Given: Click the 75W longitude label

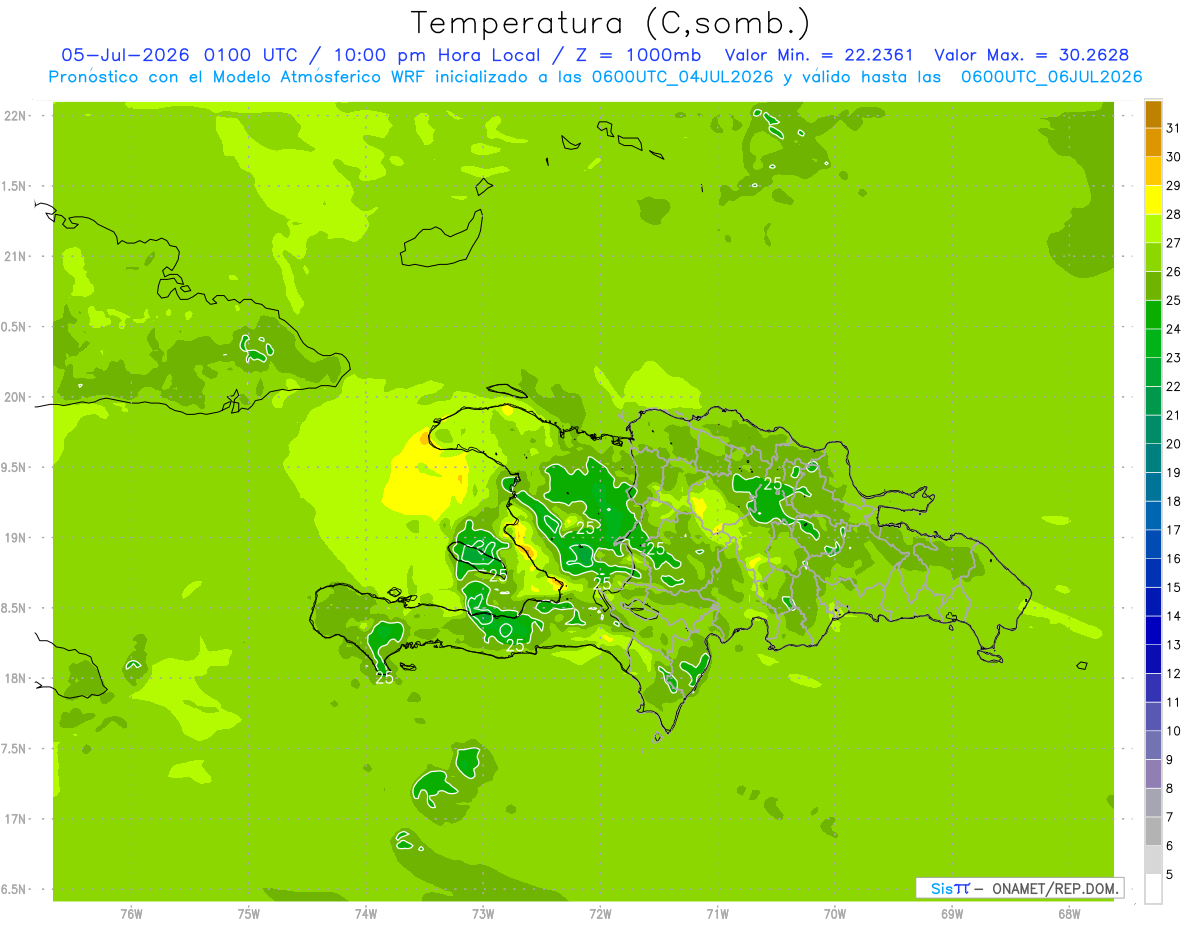Looking at the screenshot, I should pyautogui.click(x=248, y=914).
